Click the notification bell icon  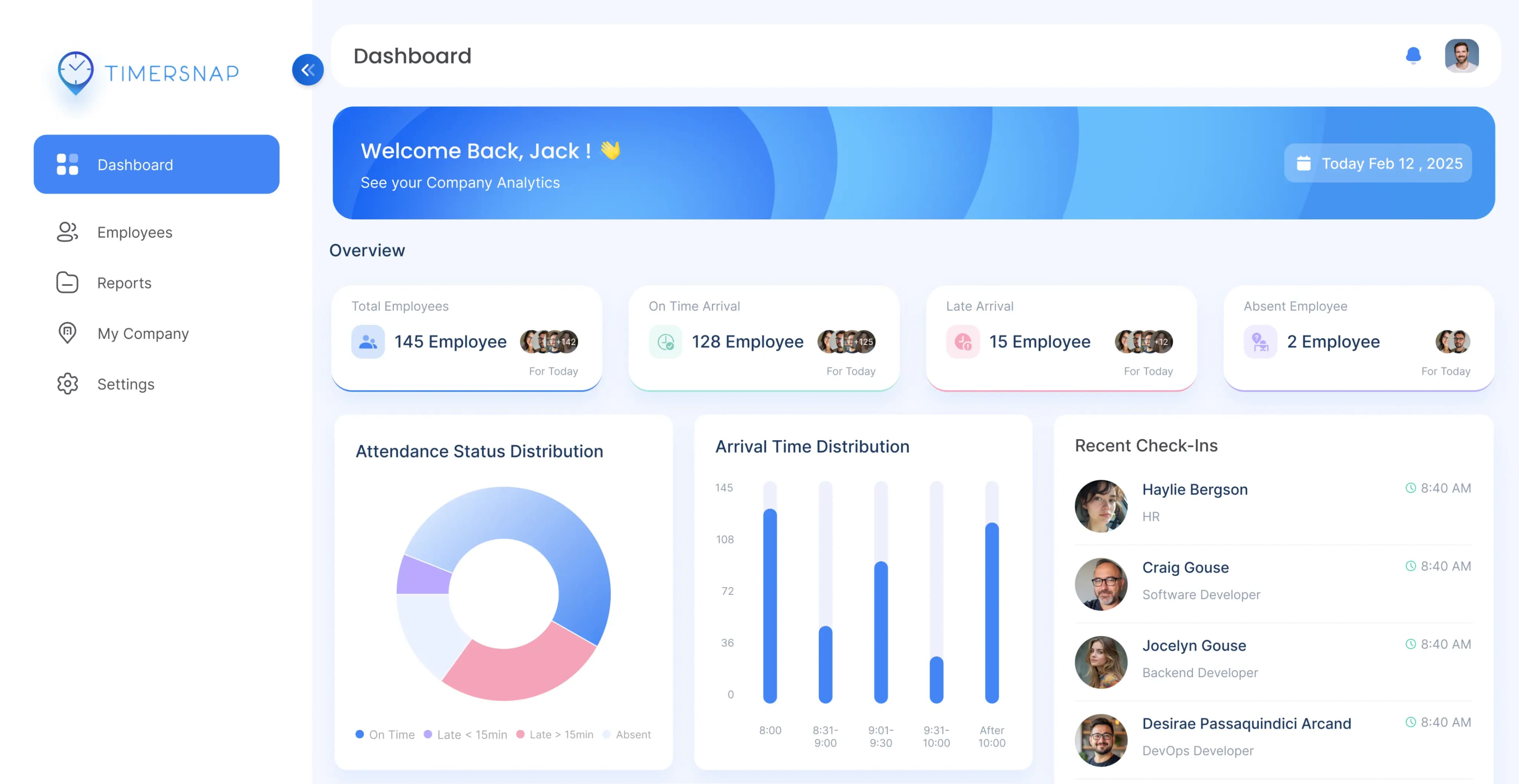(1413, 56)
